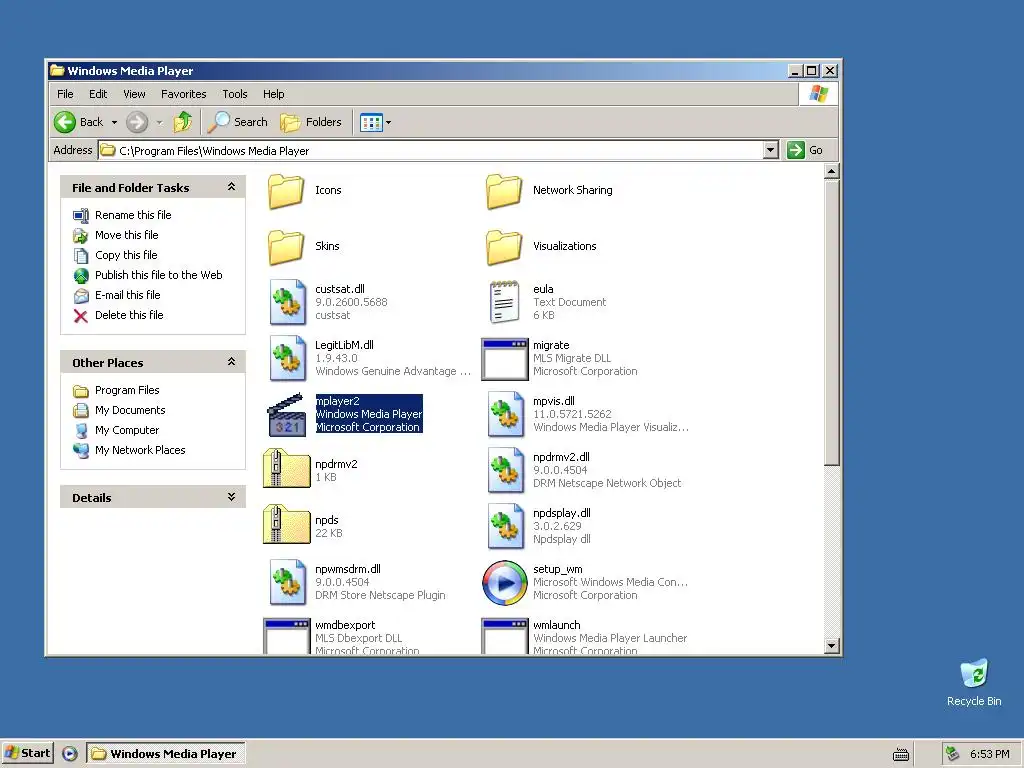The width and height of the screenshot is (1024, 768).
Task: Select the mpvis.dll file icon
Action: point(505,415)
